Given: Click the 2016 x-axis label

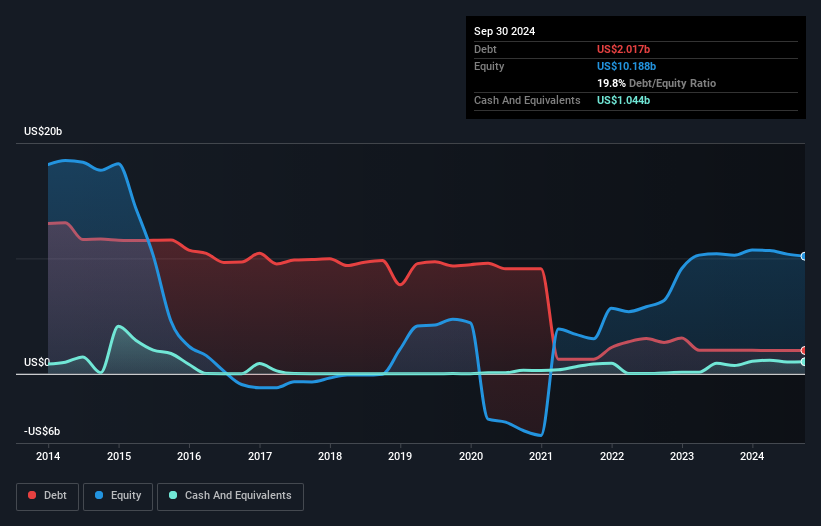Looking at the screenshot, I should (189, 456).
